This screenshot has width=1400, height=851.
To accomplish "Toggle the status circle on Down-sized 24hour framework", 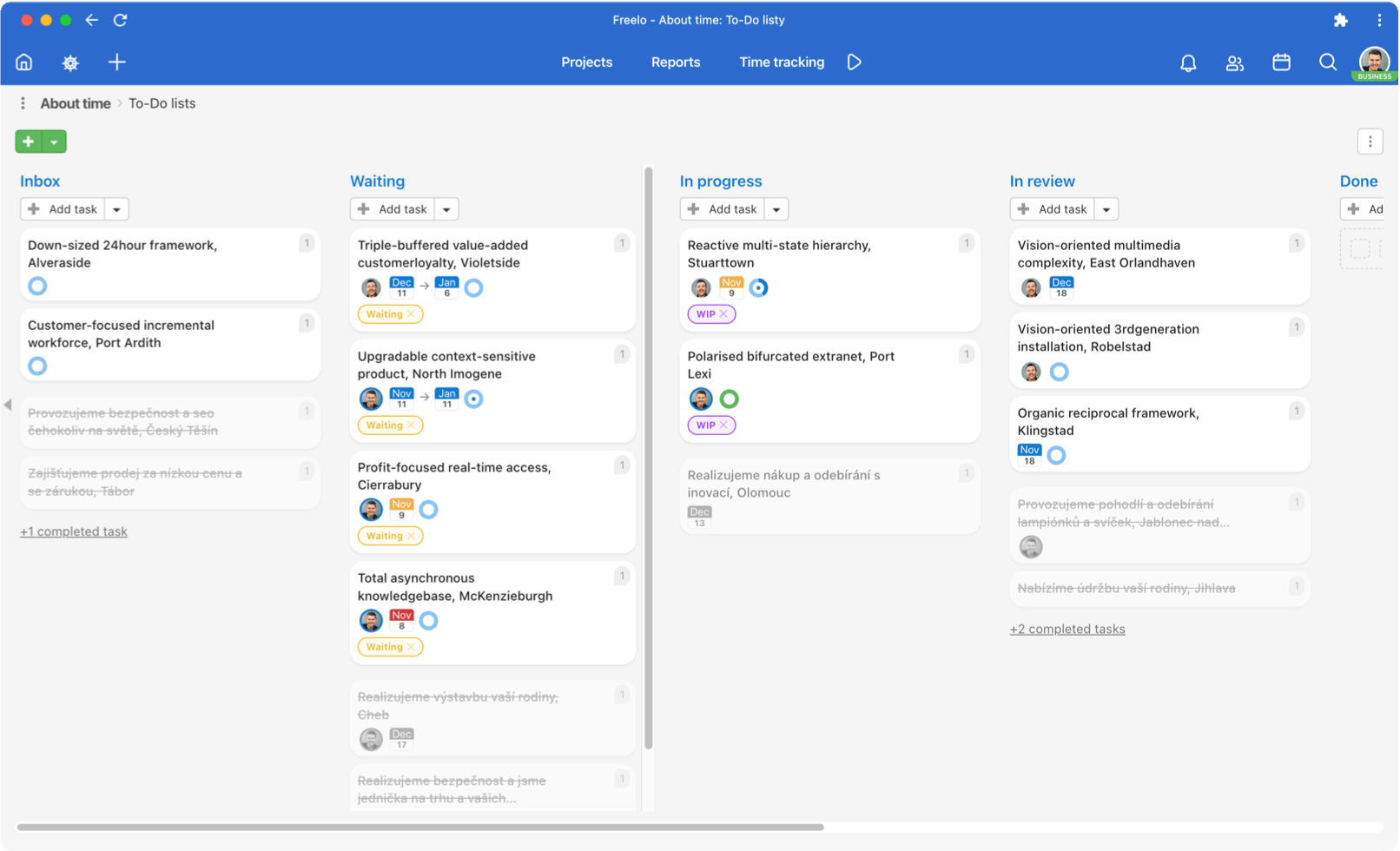I will [37, 286].
